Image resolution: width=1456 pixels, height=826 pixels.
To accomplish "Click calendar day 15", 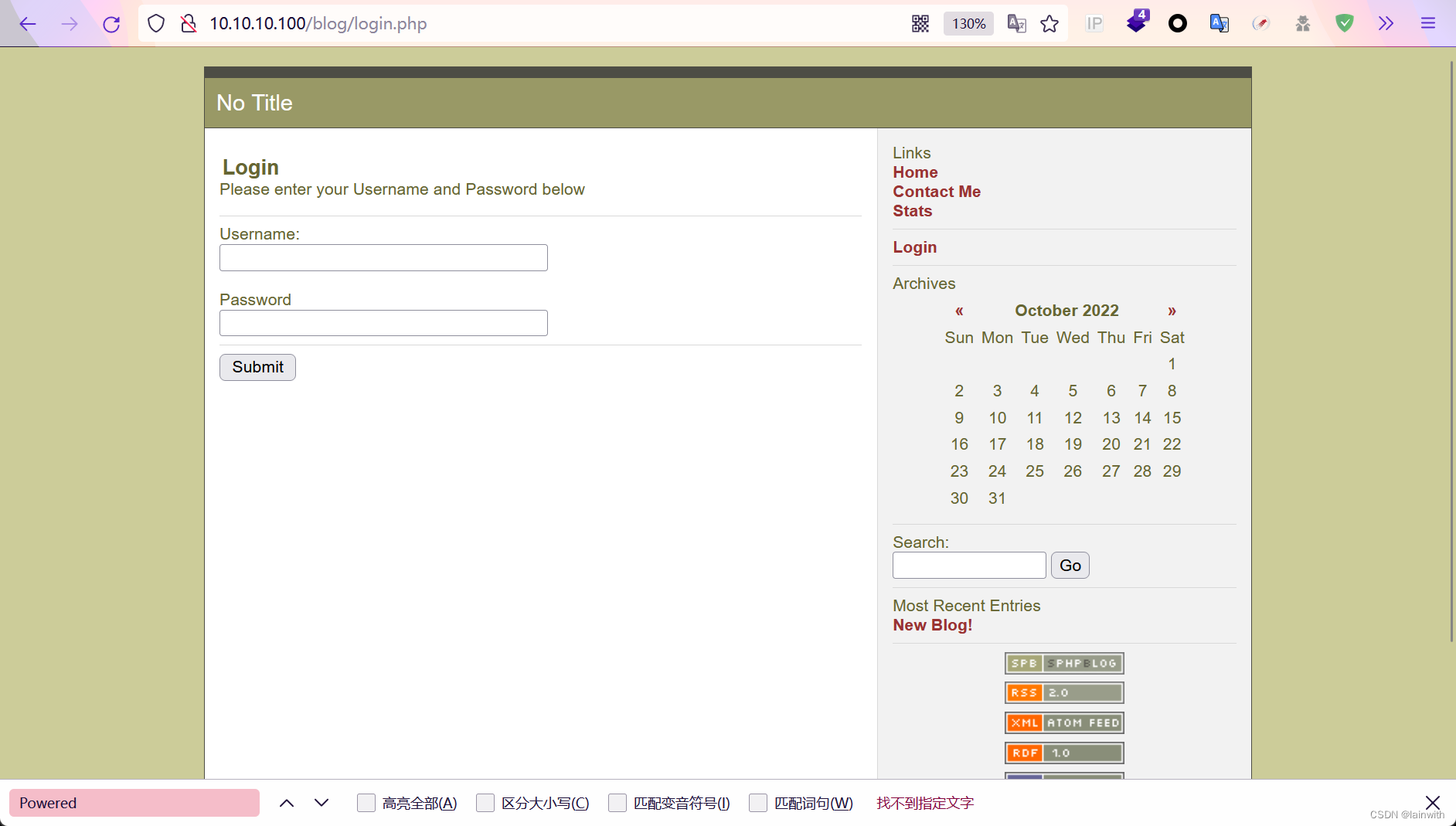I will pyautogui.click(x=1172, y=418).
